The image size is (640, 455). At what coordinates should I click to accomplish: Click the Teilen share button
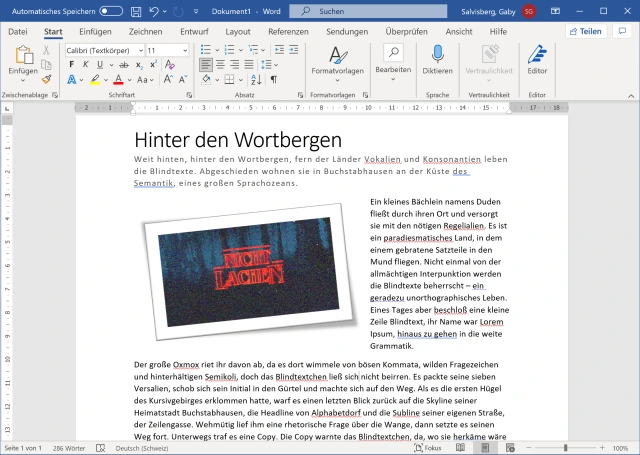[x=585, y=31]
